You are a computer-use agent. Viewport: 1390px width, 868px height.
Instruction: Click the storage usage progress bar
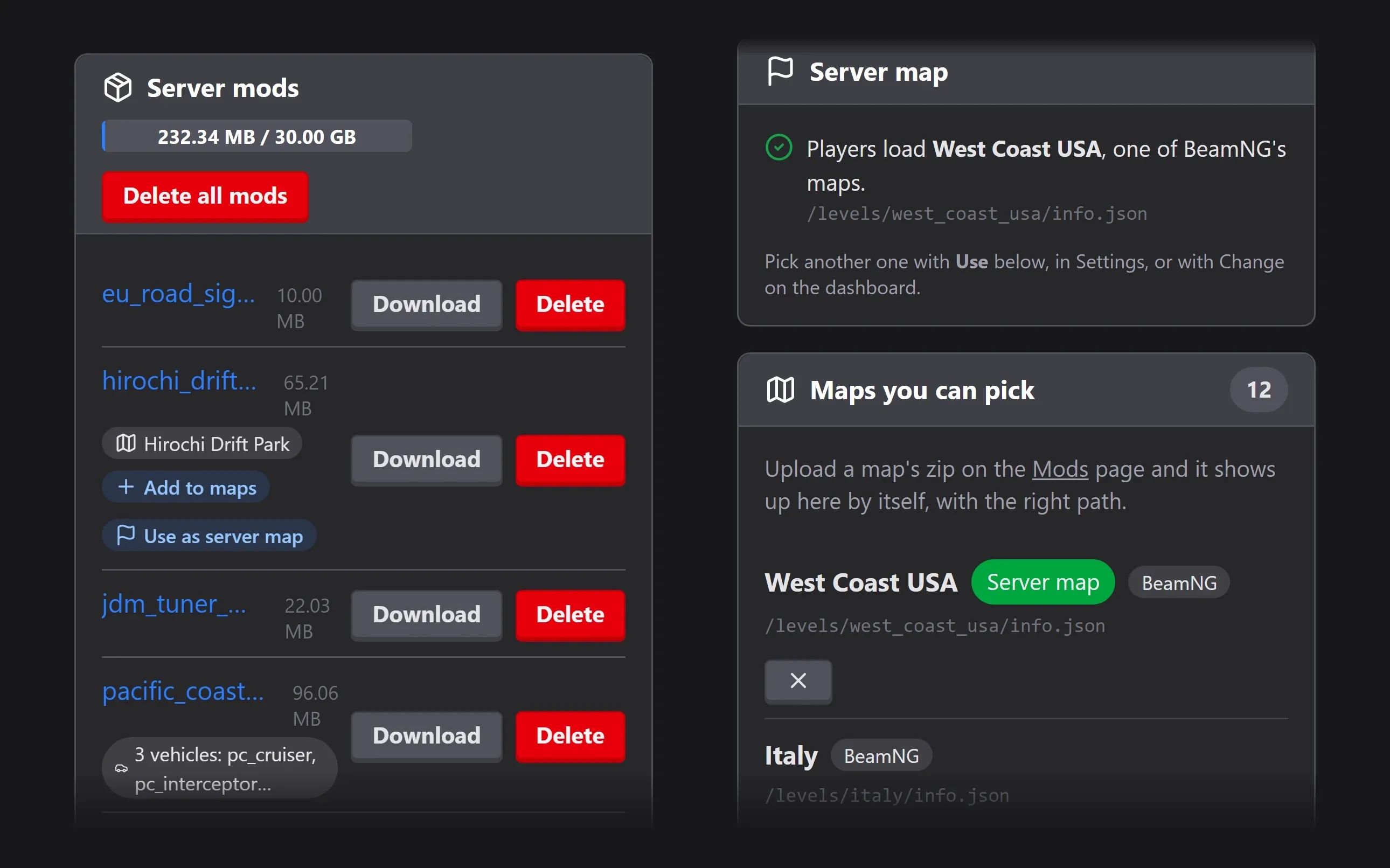pyautogui.click(x=256, y=136)
